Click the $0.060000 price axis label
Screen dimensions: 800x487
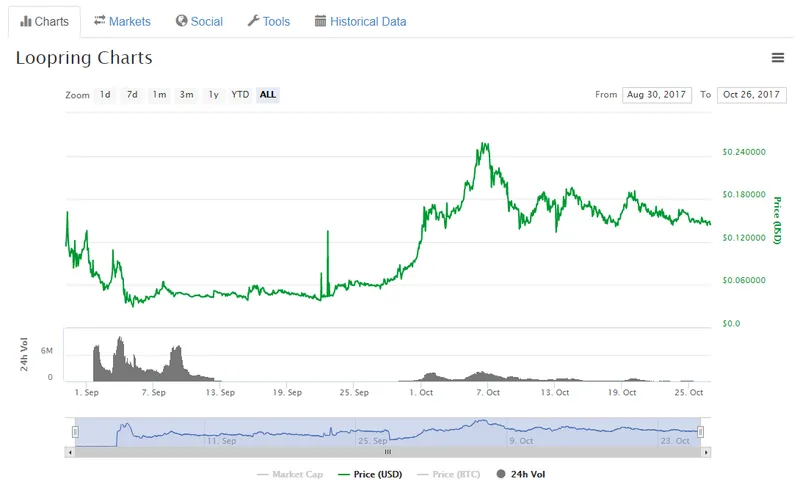coord(744,280)
